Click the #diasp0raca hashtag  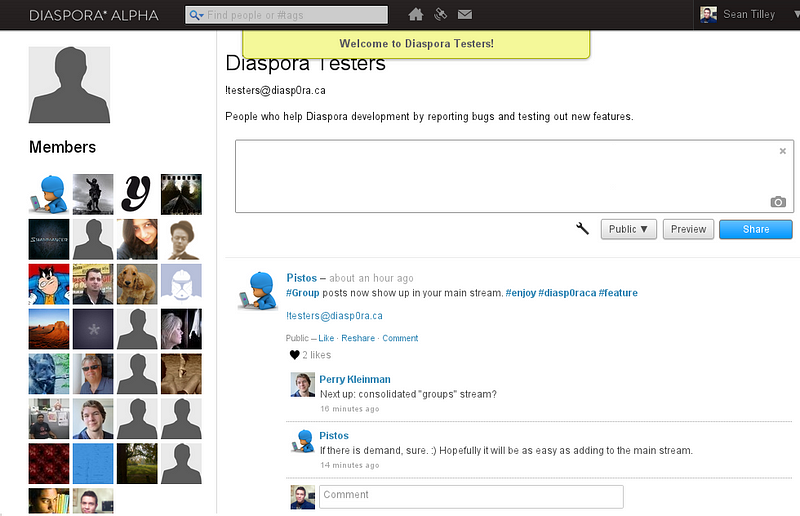[567, 292]
